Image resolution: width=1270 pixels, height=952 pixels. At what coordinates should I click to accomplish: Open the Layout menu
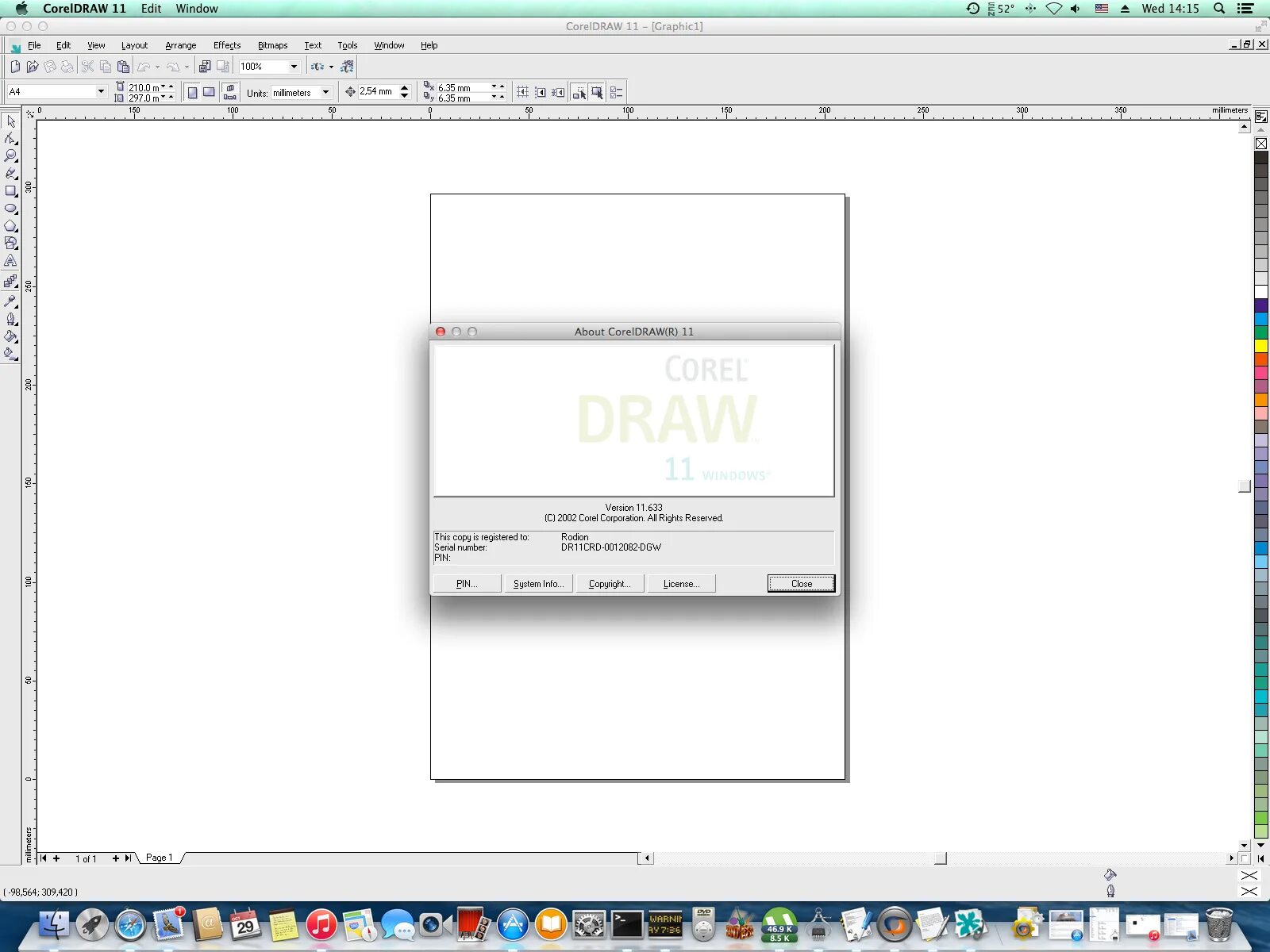134,45
